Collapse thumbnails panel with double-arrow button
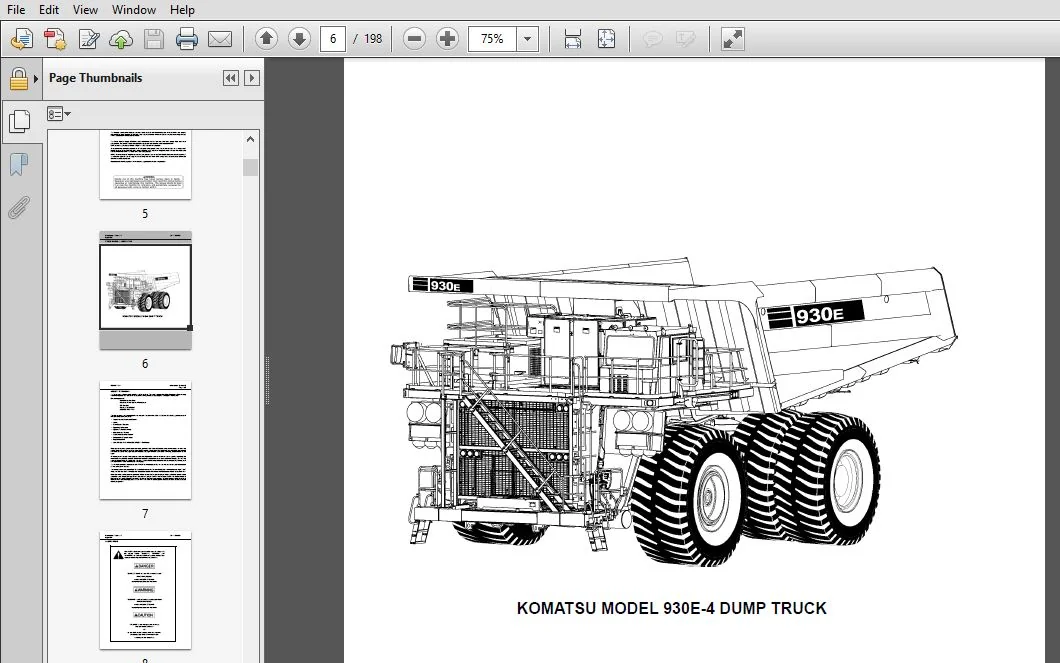This screenshot has width=1060, height=663. 231,78
